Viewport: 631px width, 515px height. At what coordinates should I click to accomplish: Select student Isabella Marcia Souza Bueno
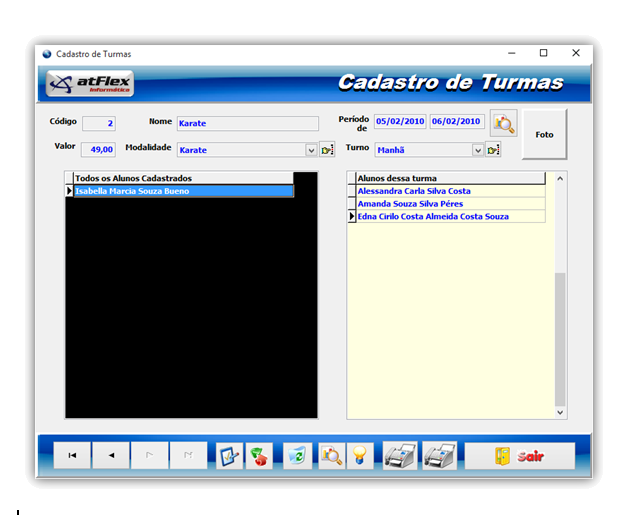[x=183, y=191]
